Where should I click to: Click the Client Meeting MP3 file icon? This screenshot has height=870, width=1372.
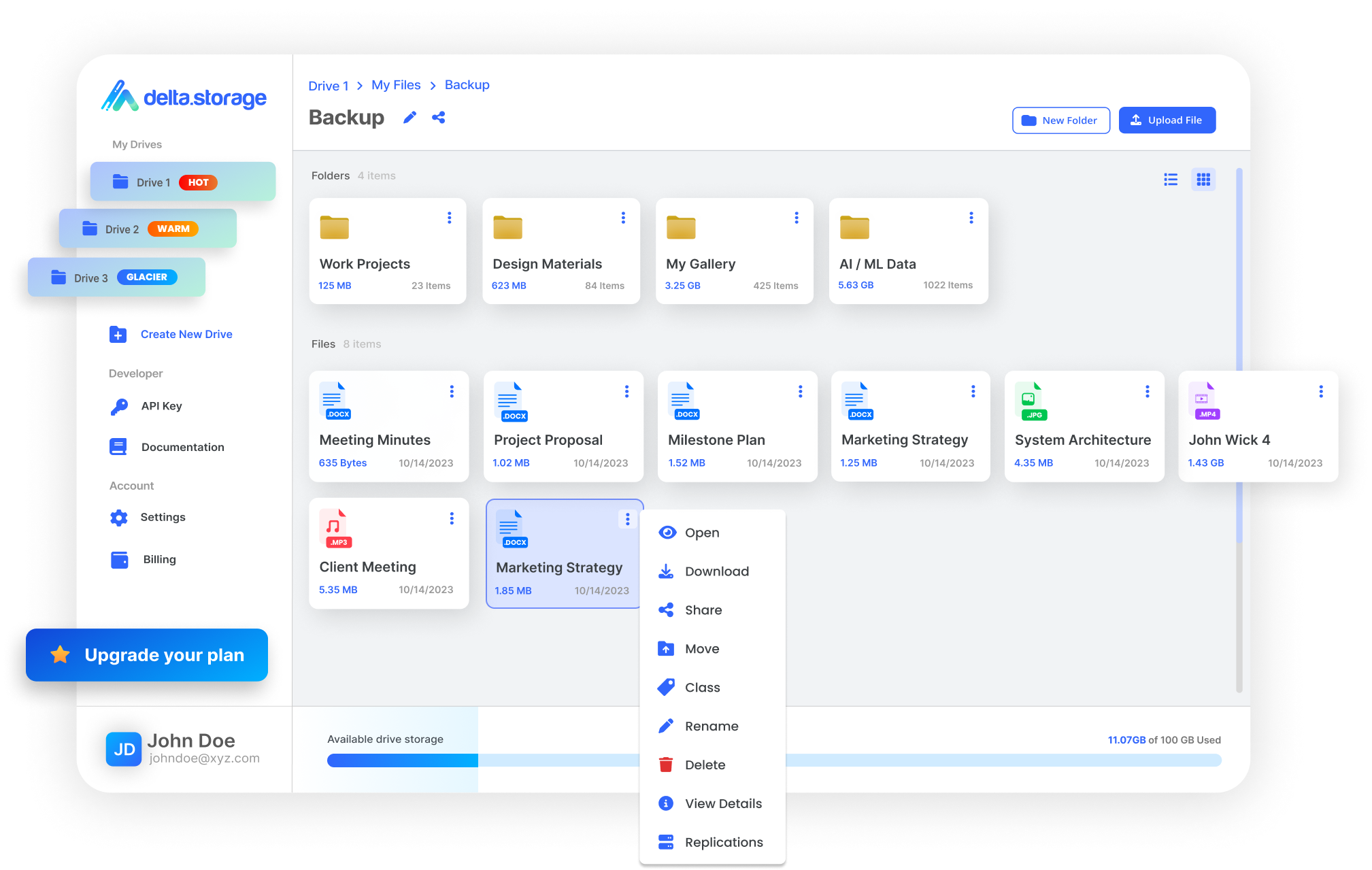pos(335,529)
